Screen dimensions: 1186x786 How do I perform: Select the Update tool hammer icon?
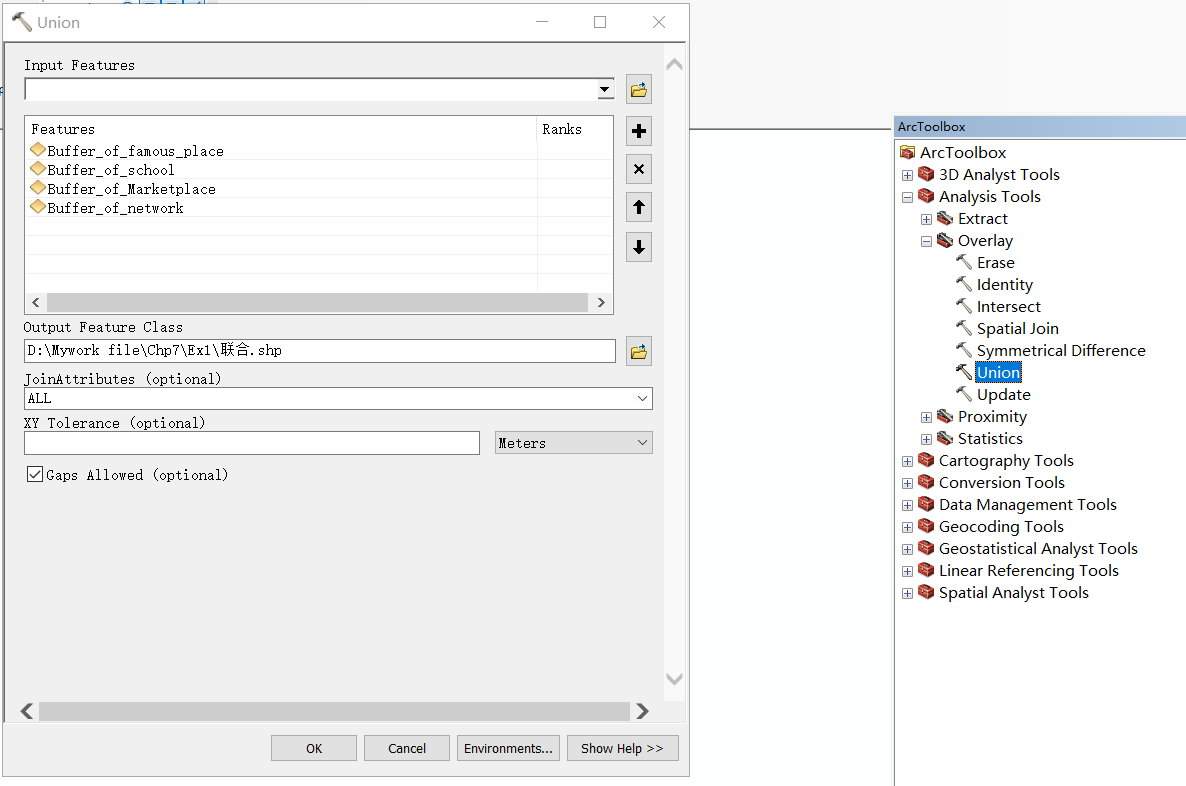964,394
